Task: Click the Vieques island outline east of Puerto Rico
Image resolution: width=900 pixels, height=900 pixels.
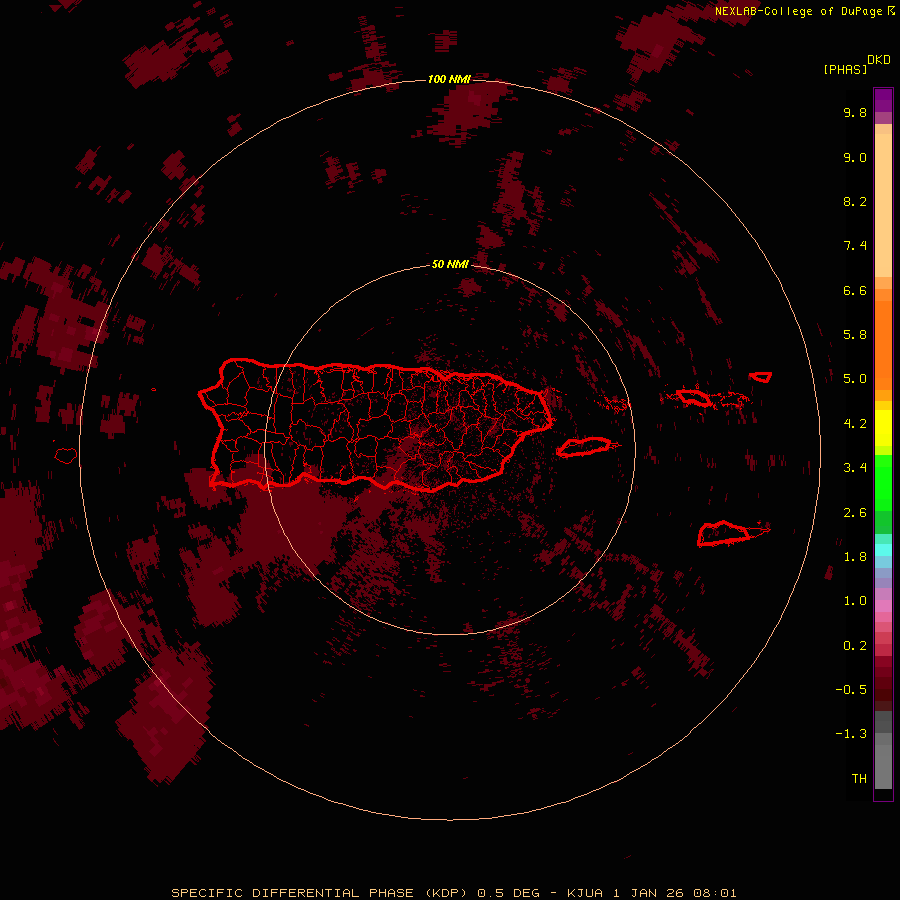Action: click(584, 447)
